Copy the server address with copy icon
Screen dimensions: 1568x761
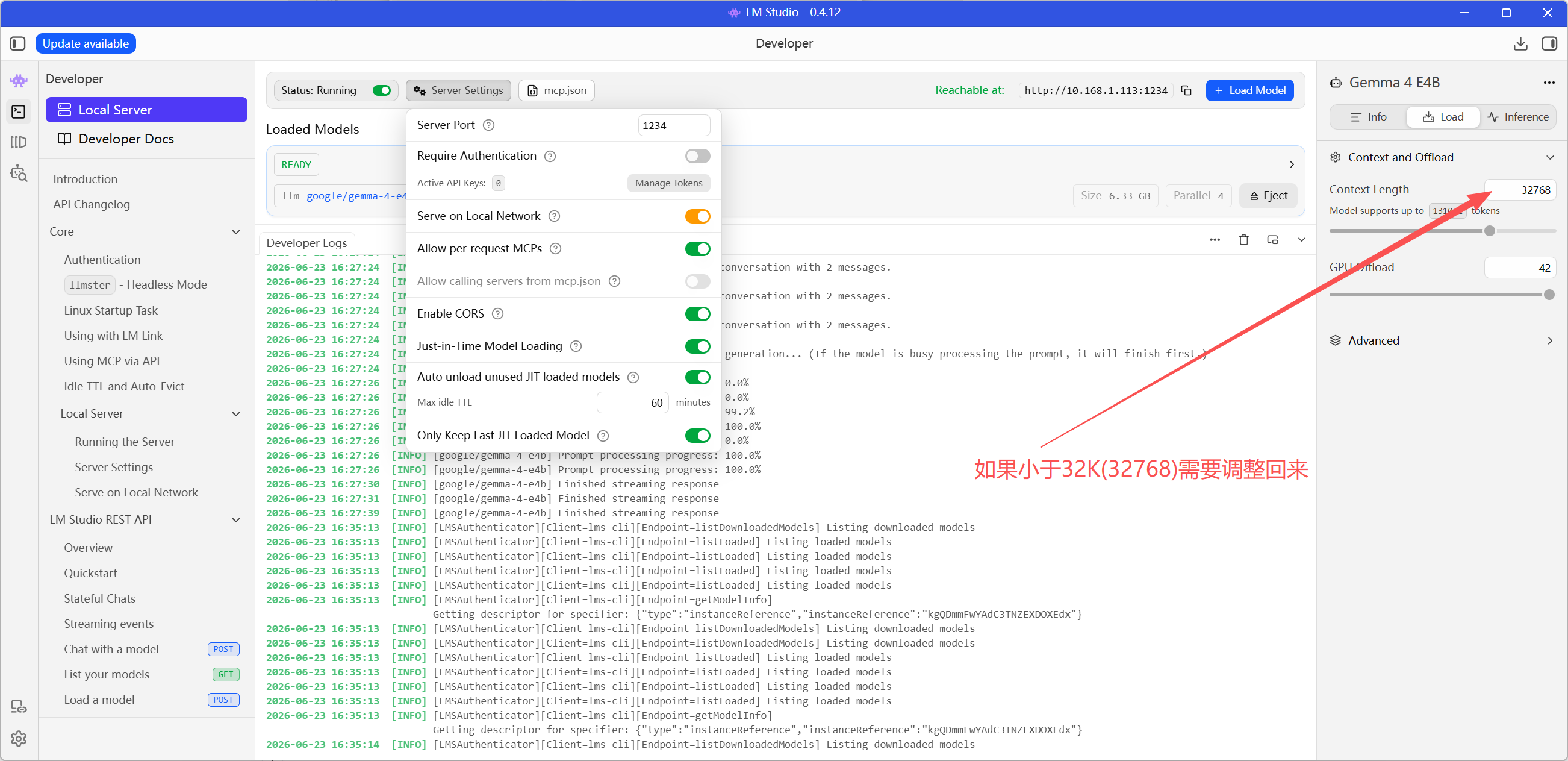pyautogui.click(x=1186, y=90)
